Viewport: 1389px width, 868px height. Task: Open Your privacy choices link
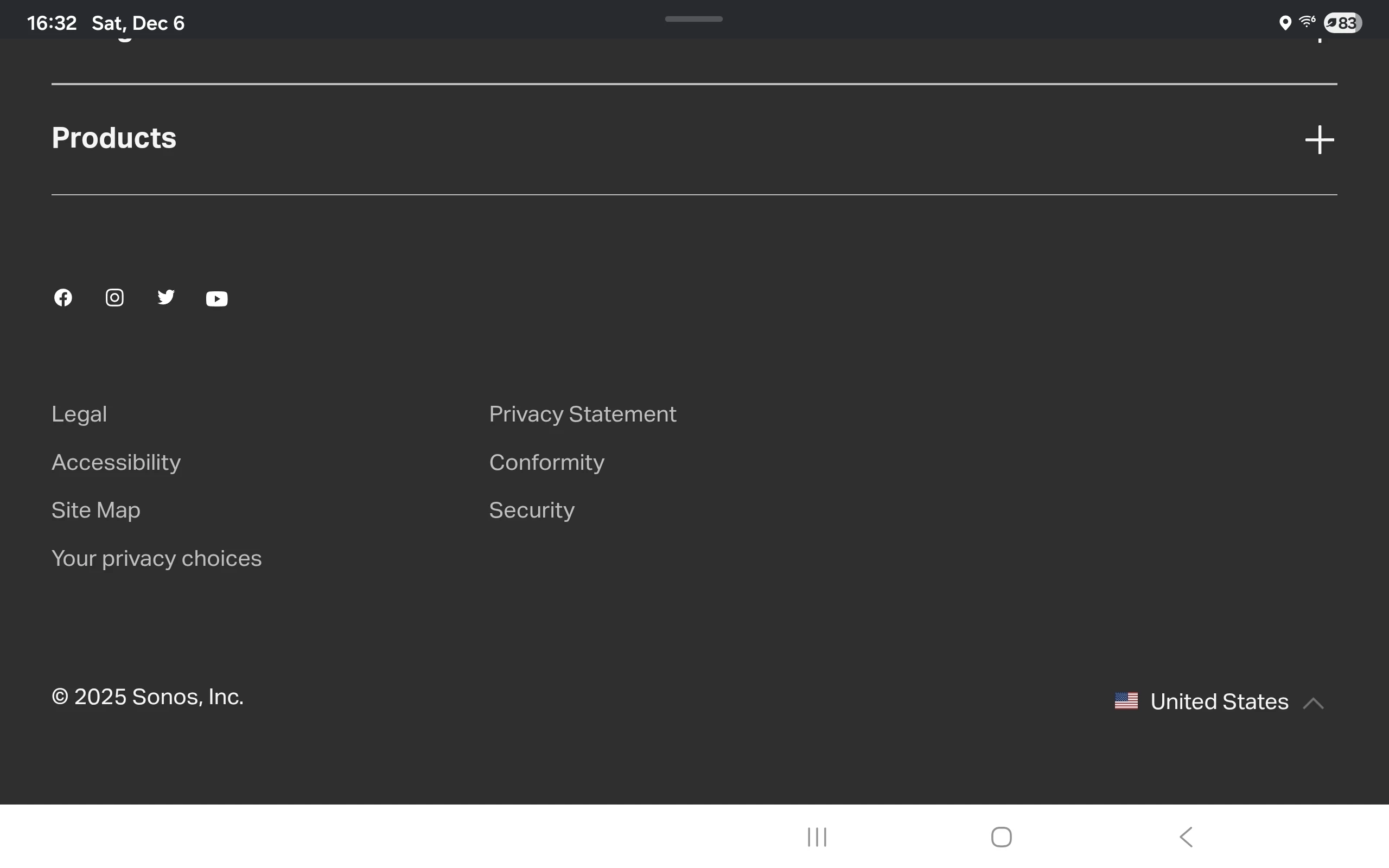(x=157, y=558)
